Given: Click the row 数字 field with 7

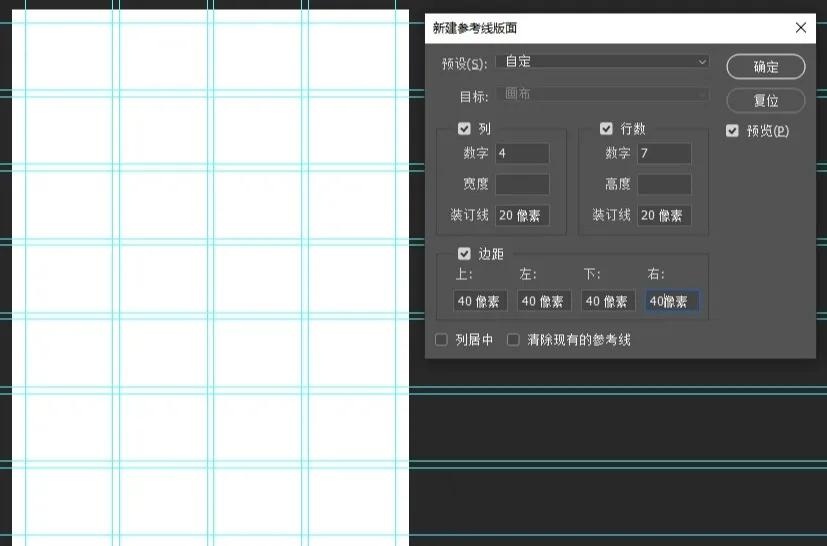Looking at the screenshot, I should (664, 154).
